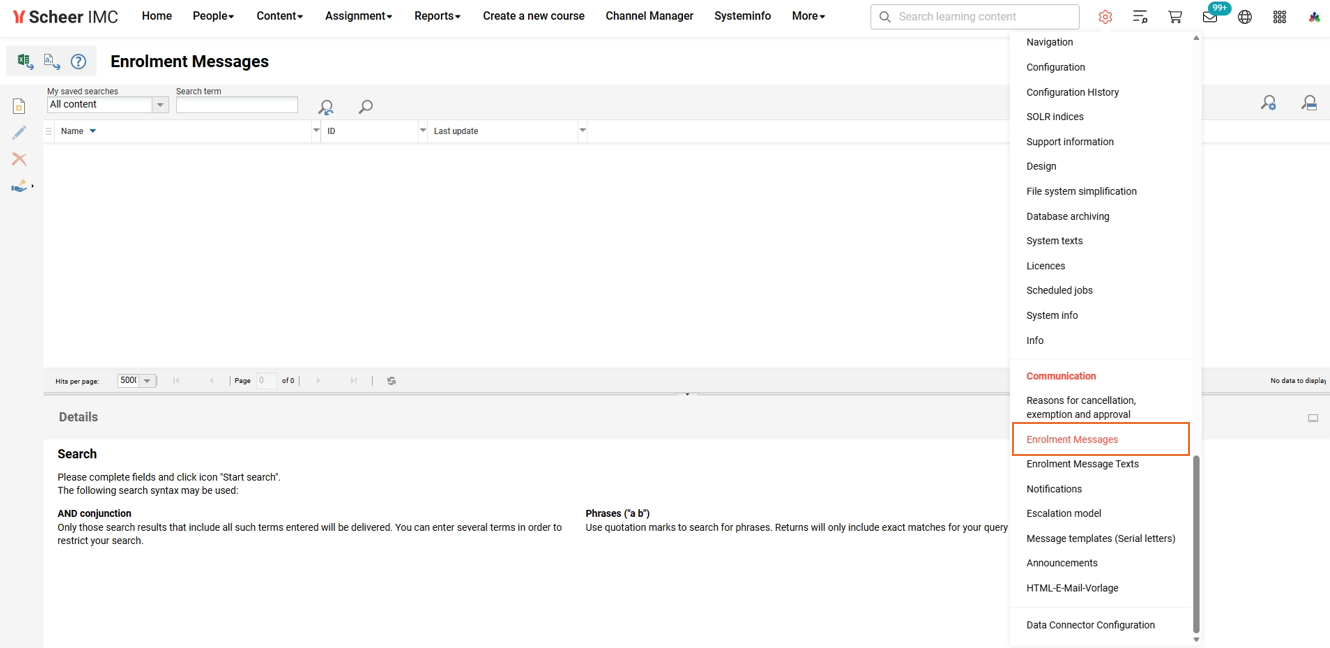The width and height of the screenshot is (1330, 648).
Task: Open the help question mark icon
Action: coord(78,62)
